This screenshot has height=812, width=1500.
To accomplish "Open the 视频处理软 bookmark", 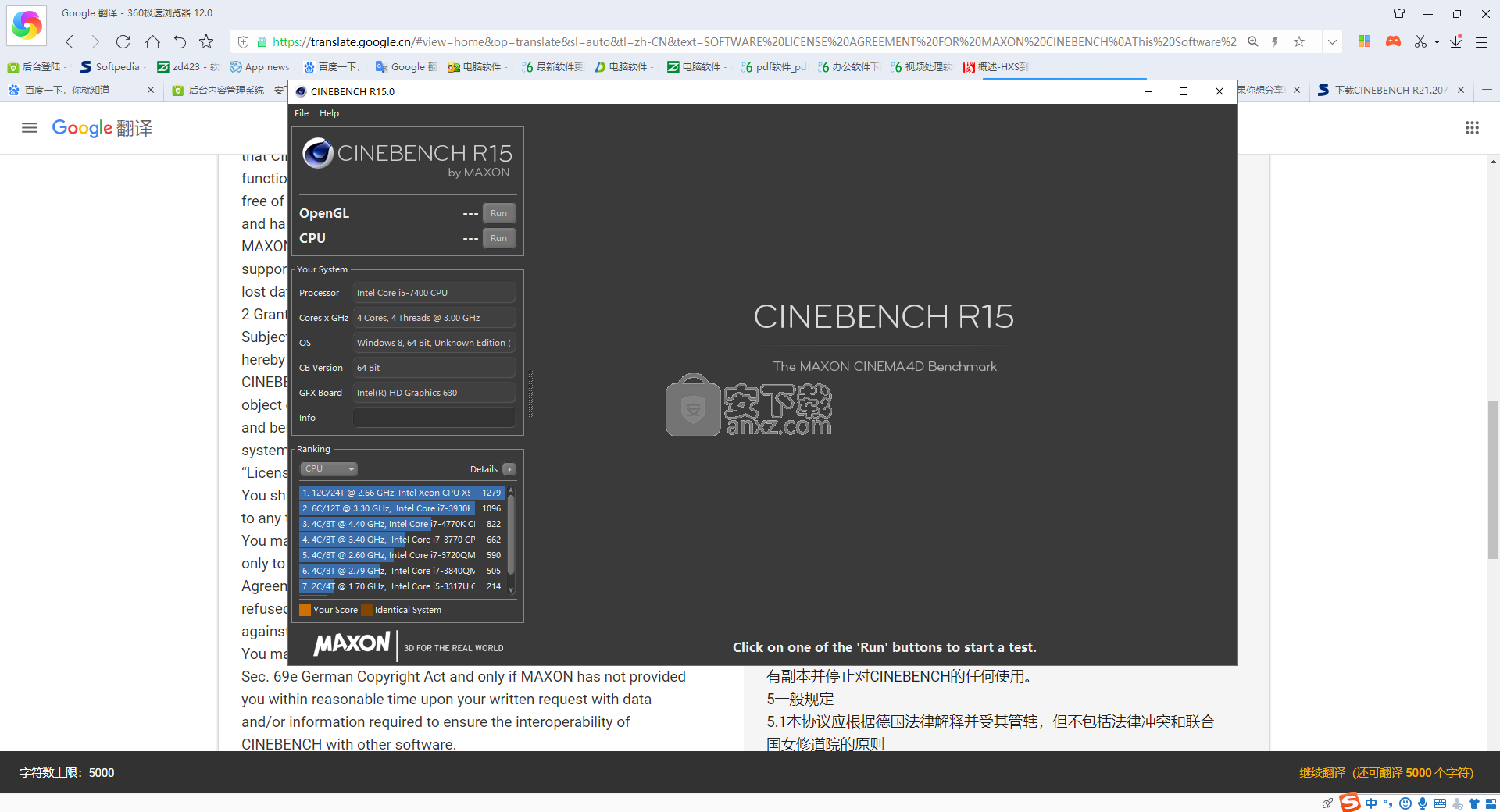I will [x=921, y=67].
